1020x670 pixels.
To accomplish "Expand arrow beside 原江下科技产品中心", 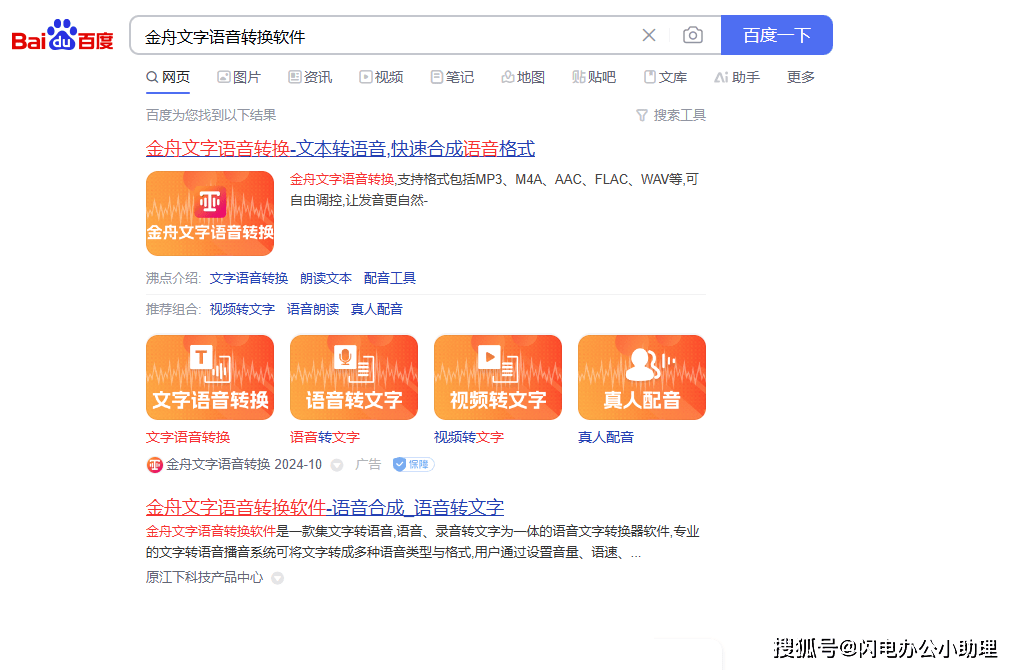I will click(x=278, y=578).
